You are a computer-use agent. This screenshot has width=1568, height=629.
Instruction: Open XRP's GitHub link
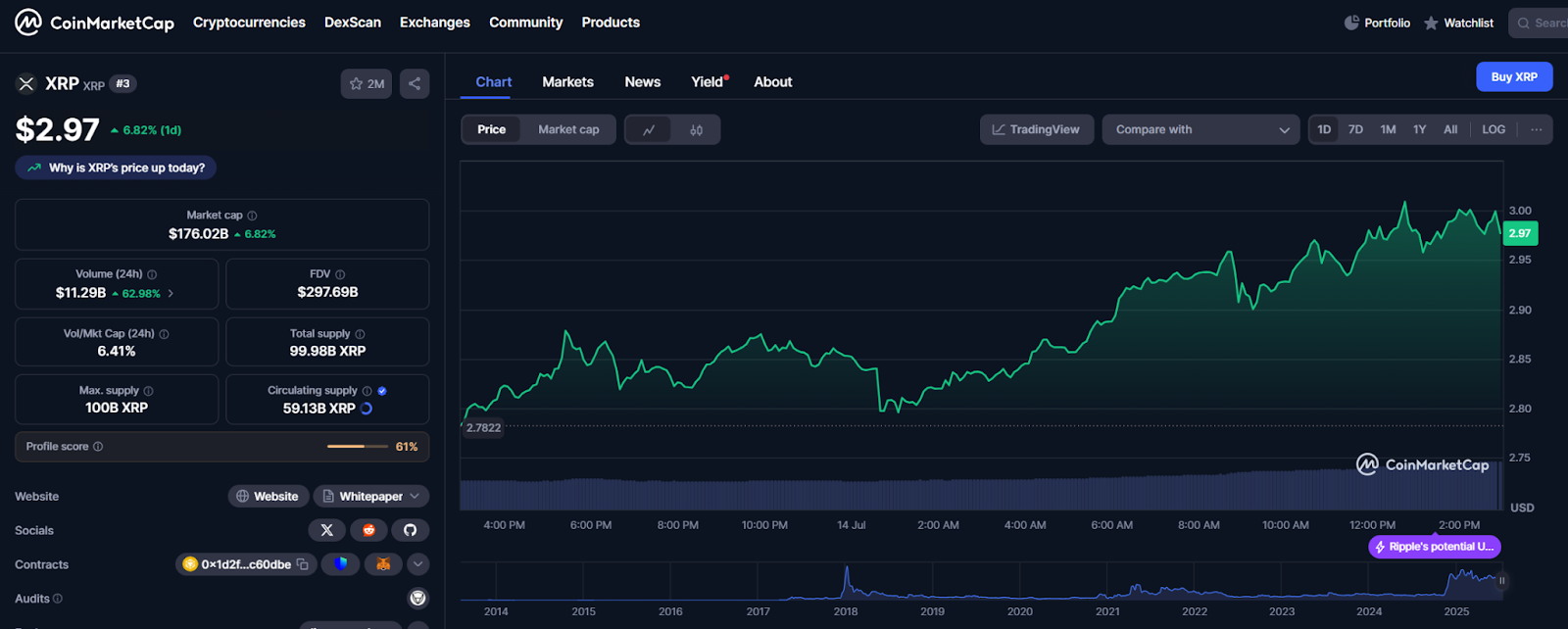tap(410, 530)
